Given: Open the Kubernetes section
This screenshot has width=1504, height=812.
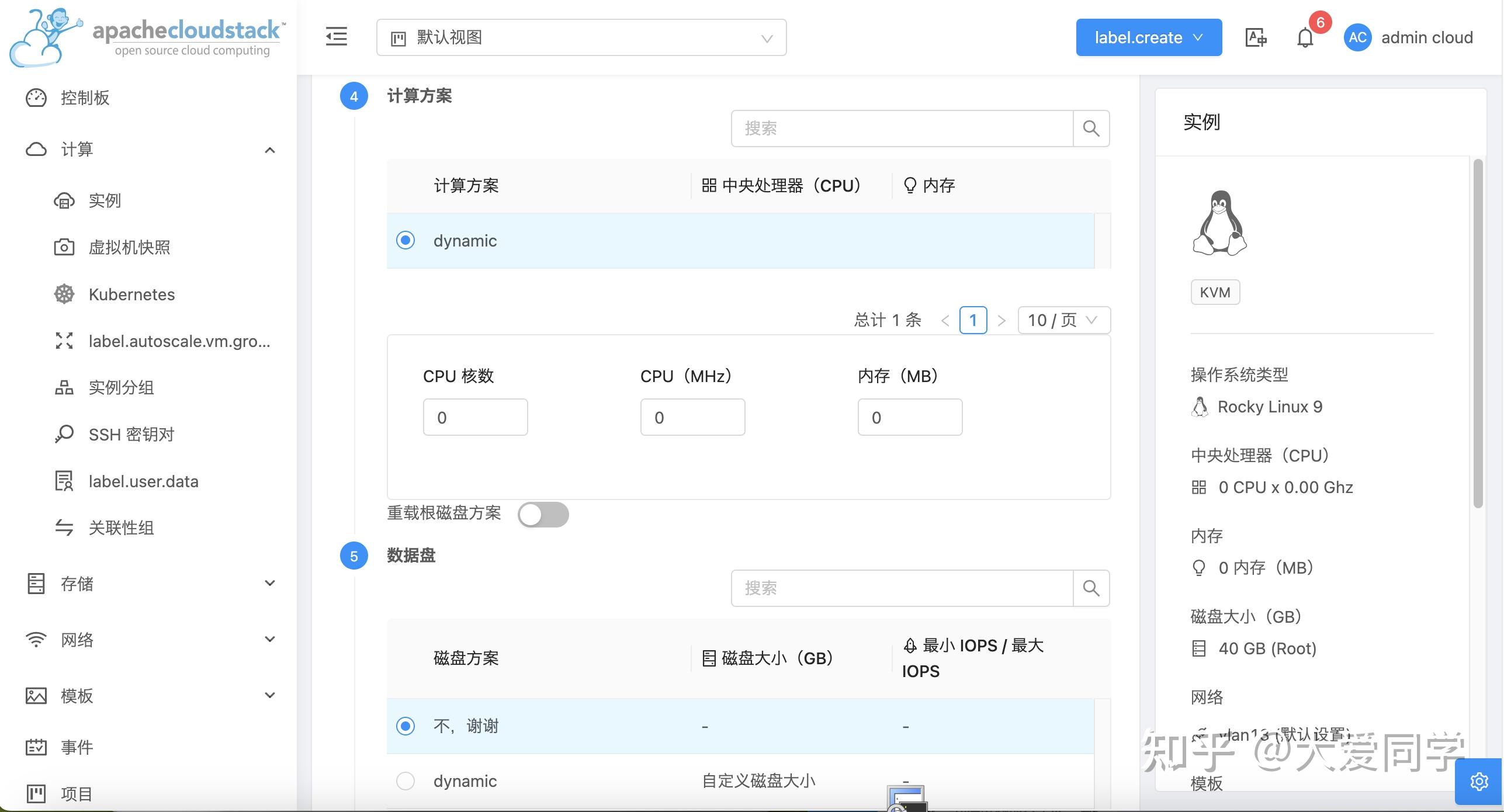Looking at the screenshot, I should click(131, 294).
